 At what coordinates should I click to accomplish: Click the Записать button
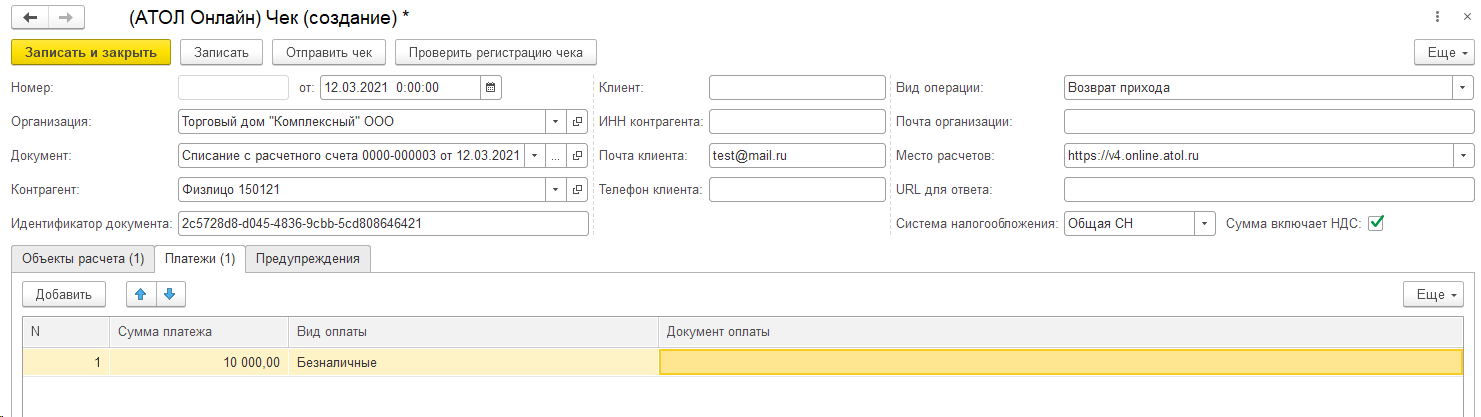(222, 51)
